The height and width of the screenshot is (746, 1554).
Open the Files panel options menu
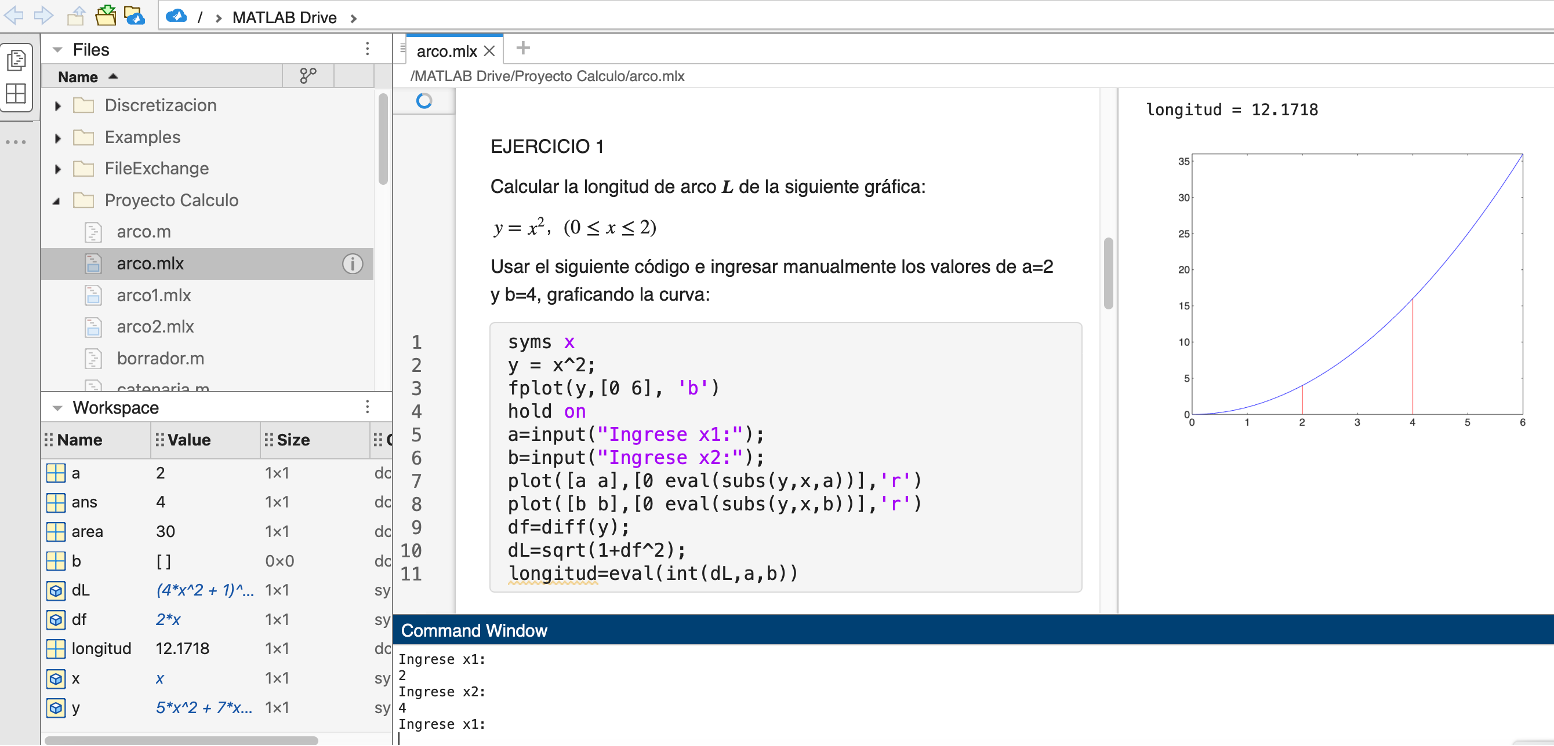pos(367,48)
